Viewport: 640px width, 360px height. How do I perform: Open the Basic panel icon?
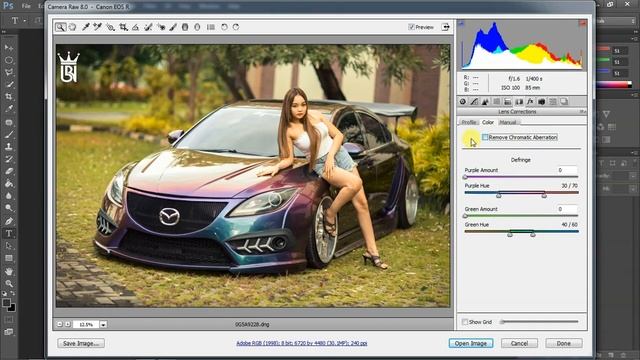[462, 102]
